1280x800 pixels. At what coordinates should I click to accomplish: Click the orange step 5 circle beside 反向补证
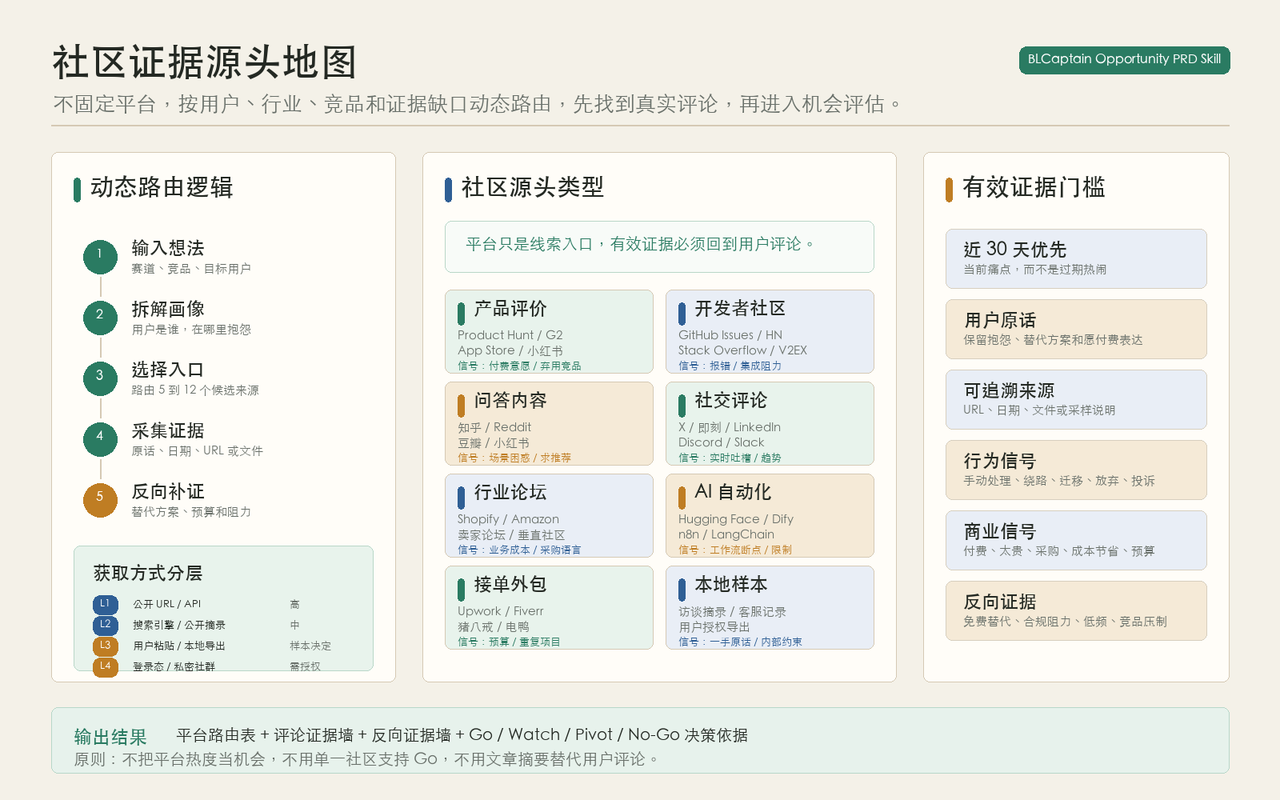coord(100,500)
